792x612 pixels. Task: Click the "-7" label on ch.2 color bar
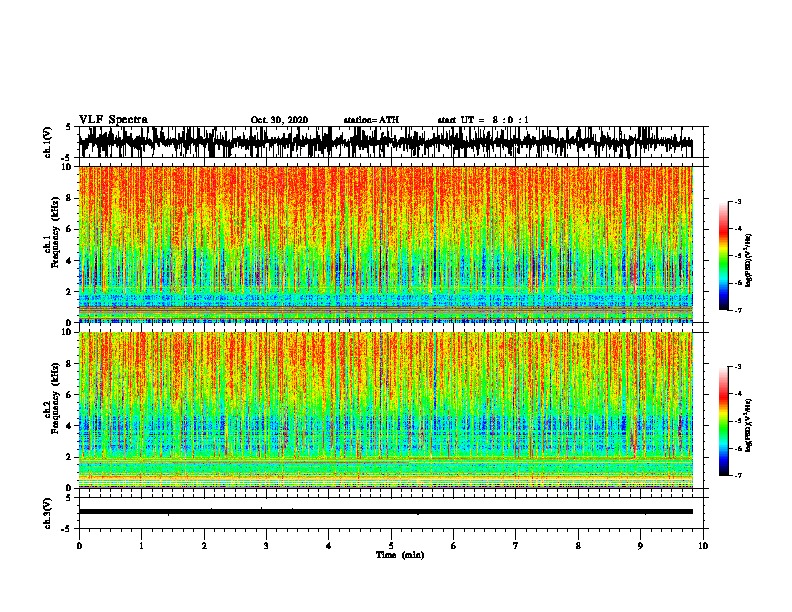coord(737,476)
